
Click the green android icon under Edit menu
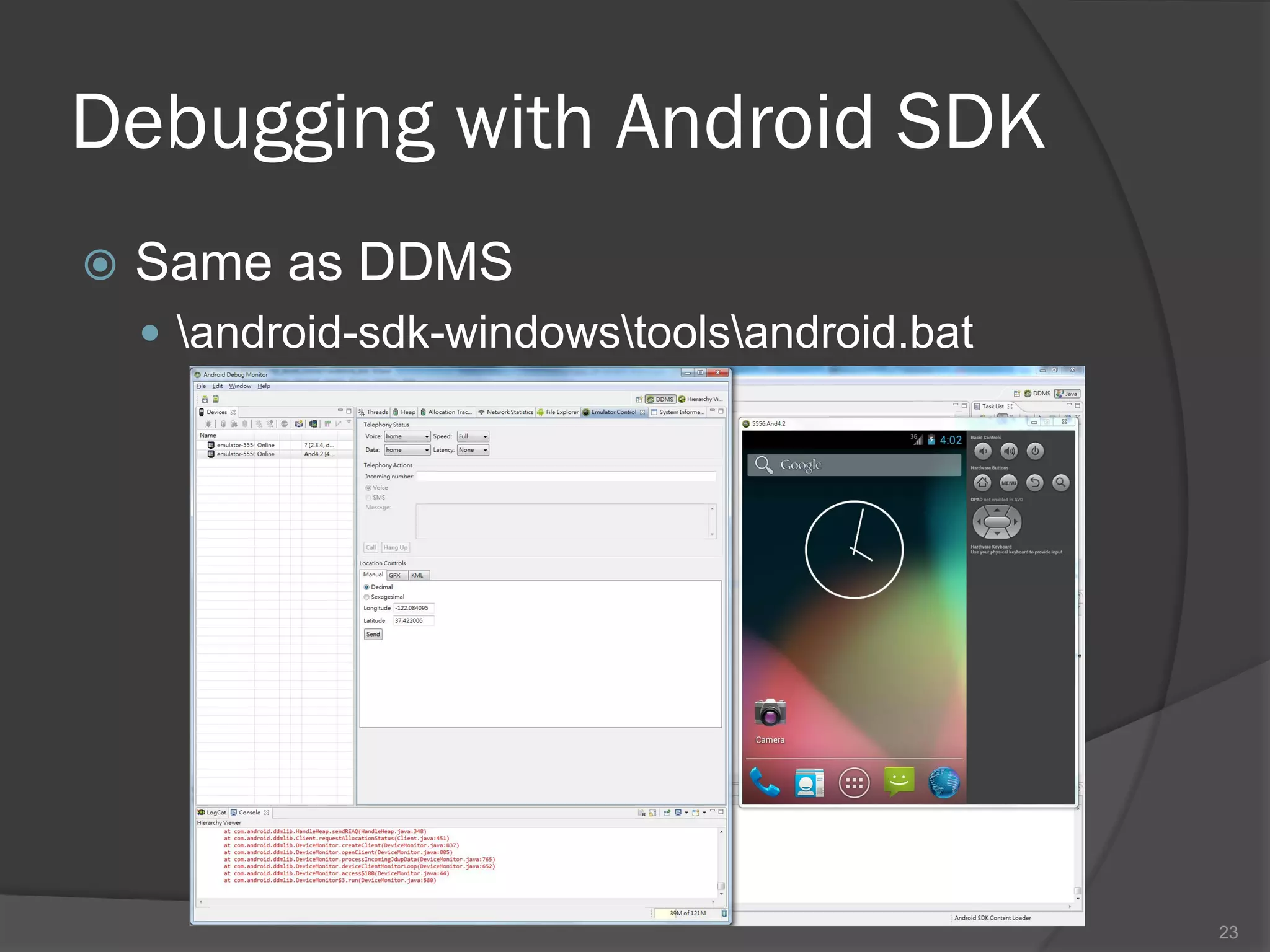(x=216, y=399)
